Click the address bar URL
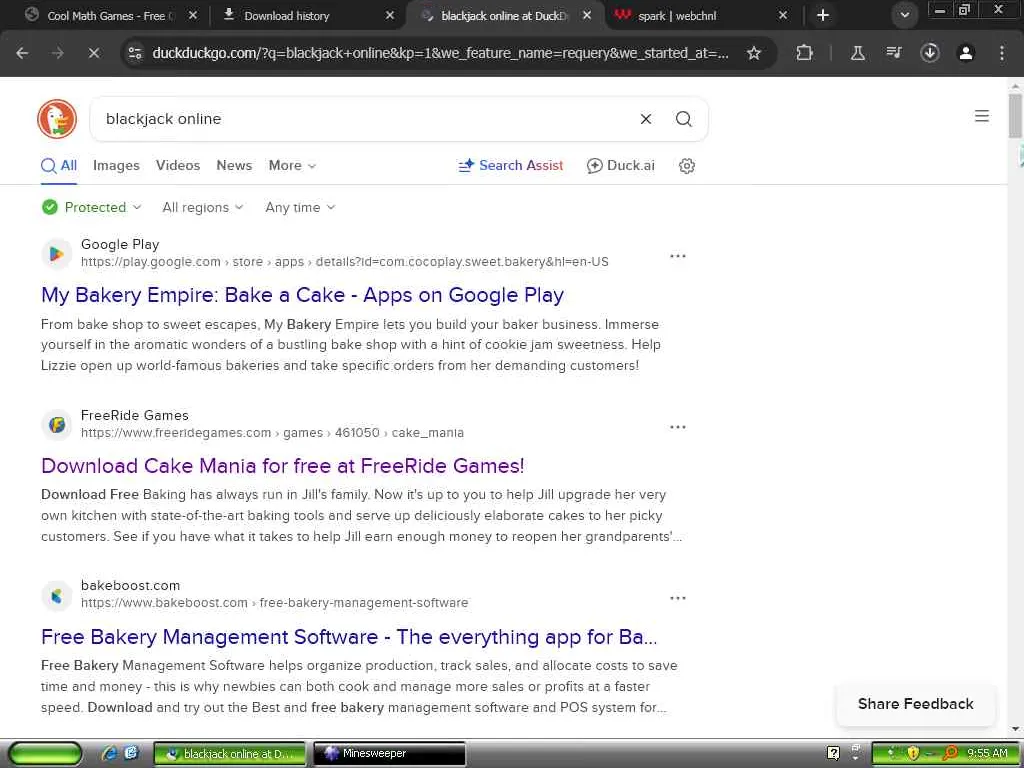 pyautogui.click(x=440, y=53)
